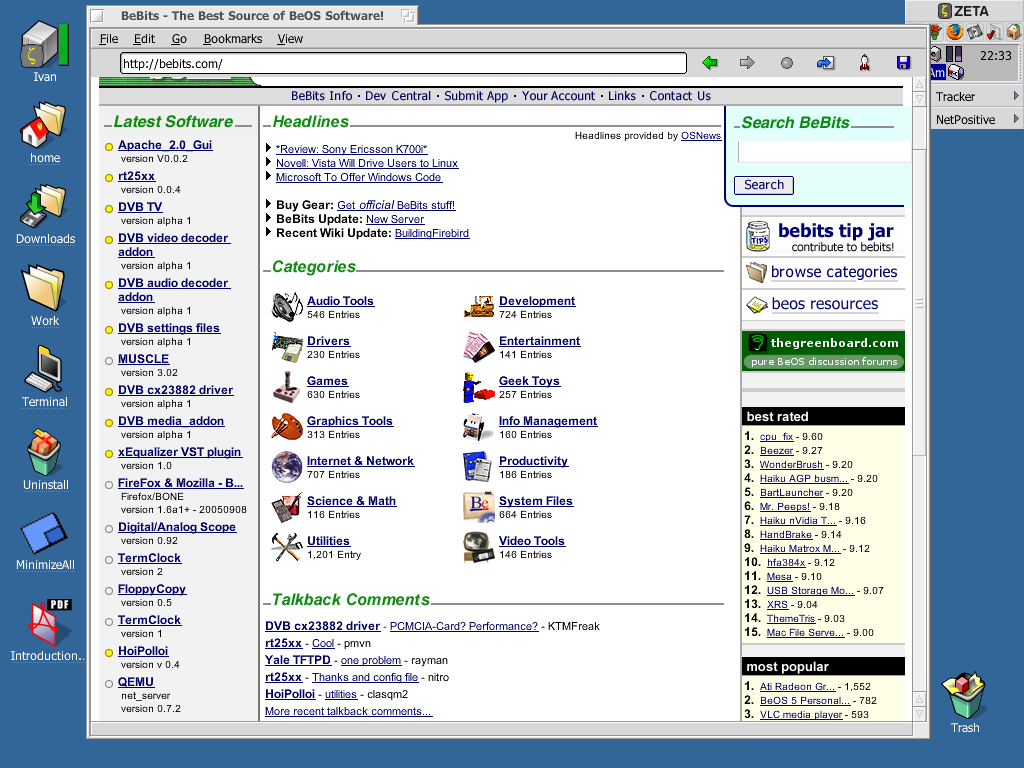Click the Audio Tools speaker icon

287,307
